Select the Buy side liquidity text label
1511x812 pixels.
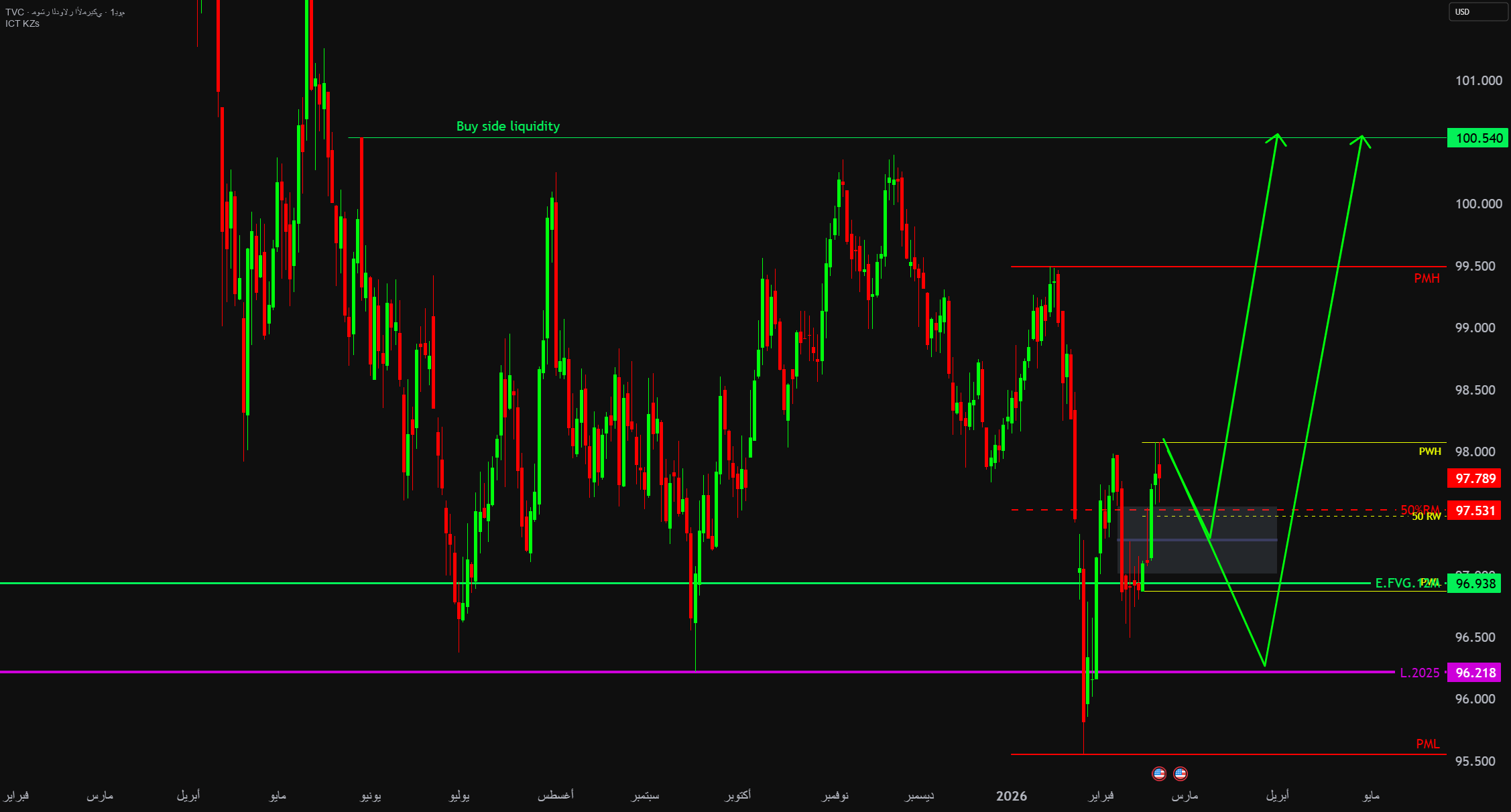coord(507,126)
